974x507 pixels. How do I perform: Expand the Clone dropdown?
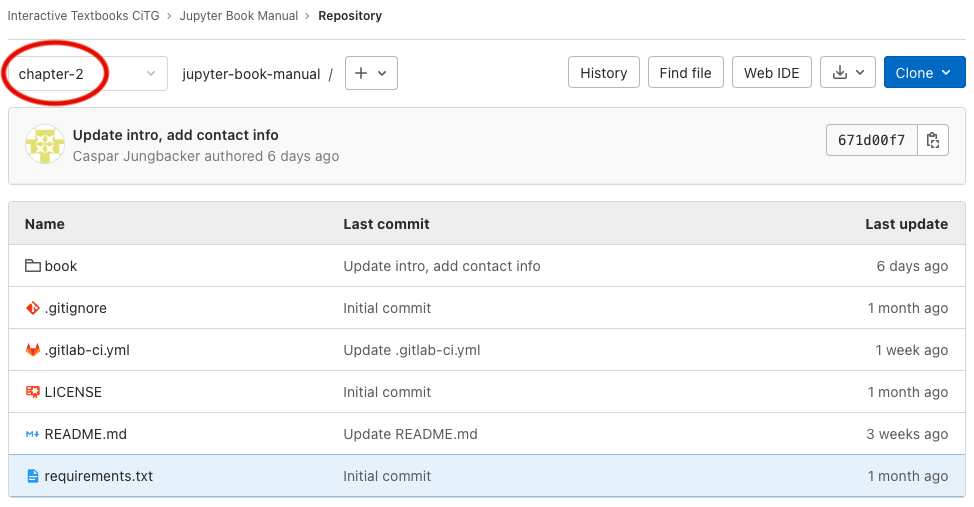click(x=924, y=73)
